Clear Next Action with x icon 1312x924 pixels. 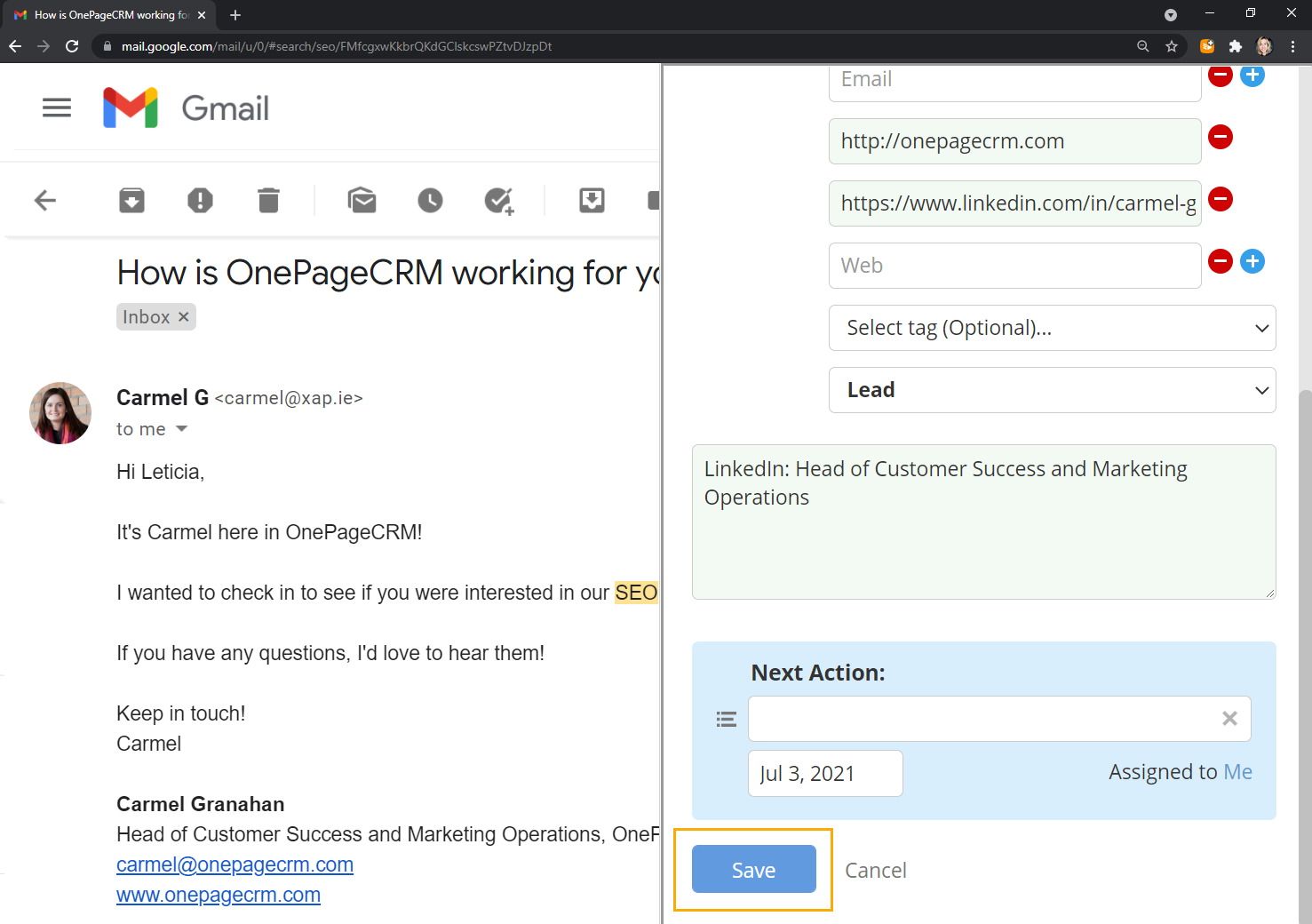point(1229,719)
